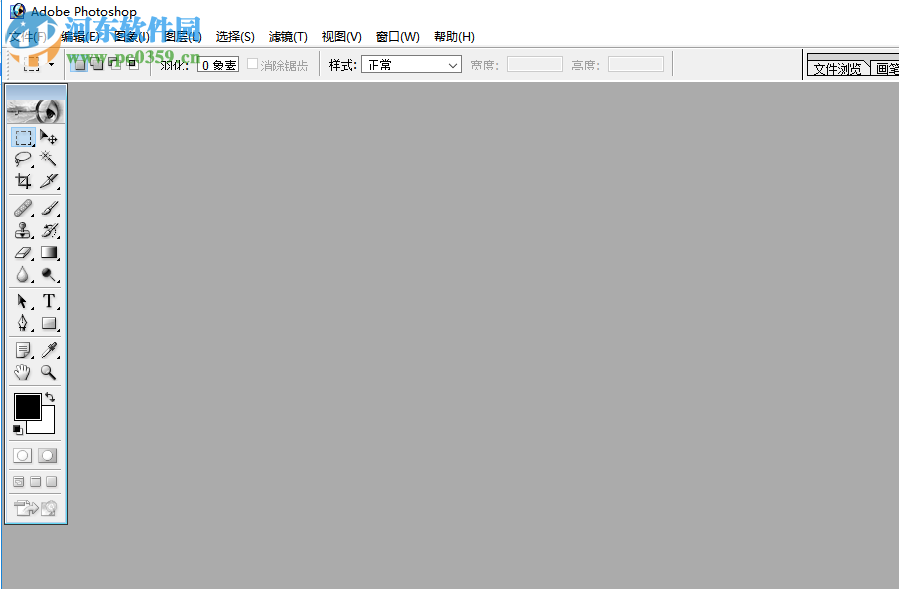Activate the Gradient tool
899x589 pixels.
[x=49, y=253]
